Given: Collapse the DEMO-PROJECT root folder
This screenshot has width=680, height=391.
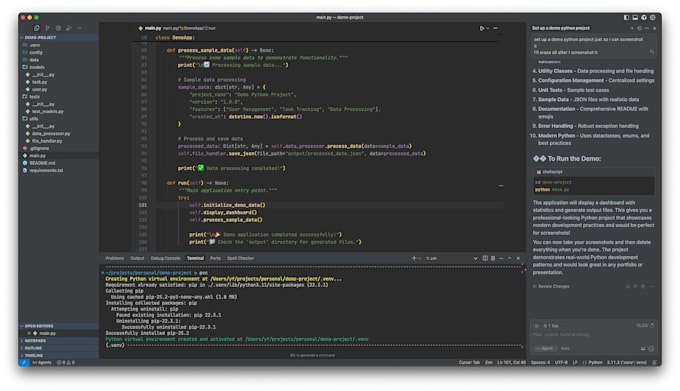Looking at the screenshot, I should point(59,38).
